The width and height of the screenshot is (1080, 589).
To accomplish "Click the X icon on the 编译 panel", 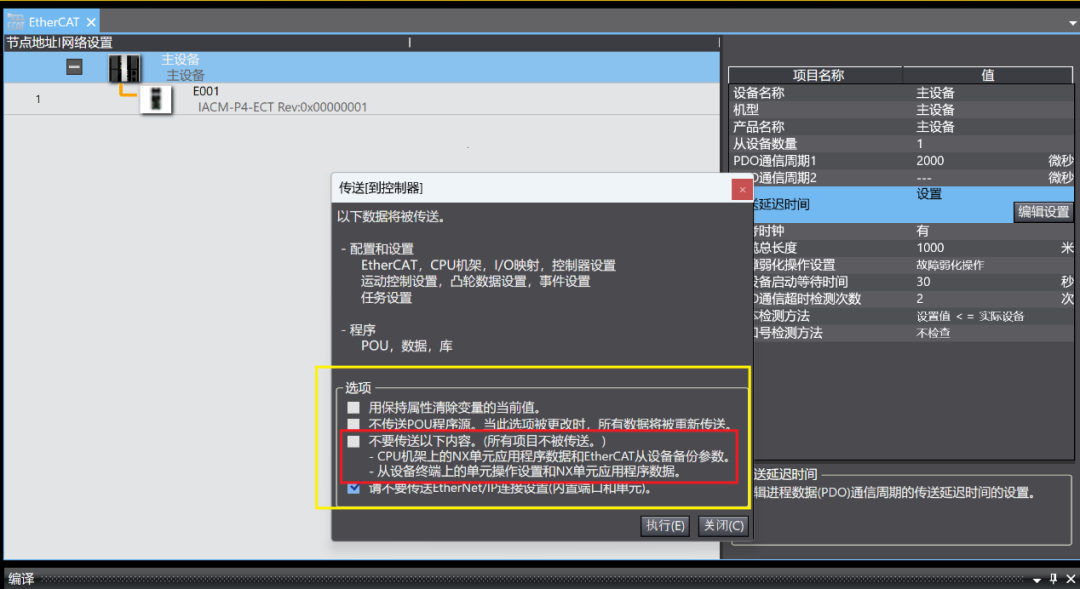I will pyautogui.click(x=1070, y=578).
